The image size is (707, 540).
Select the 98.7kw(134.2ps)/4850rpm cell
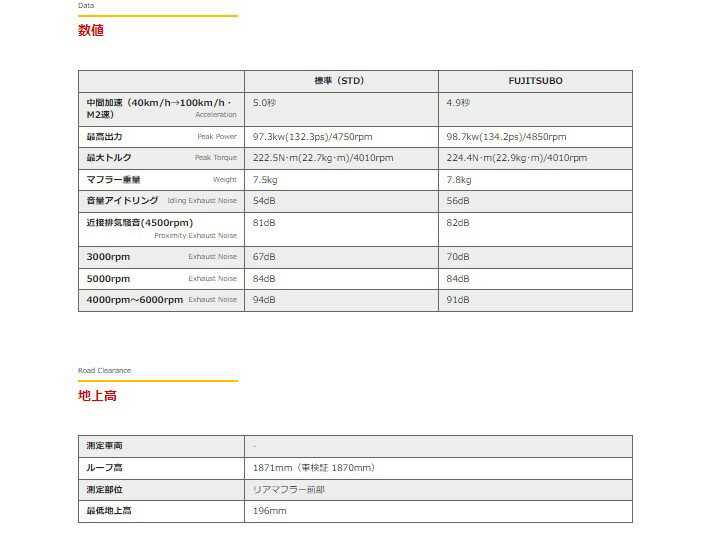click(x=506, y=137)
